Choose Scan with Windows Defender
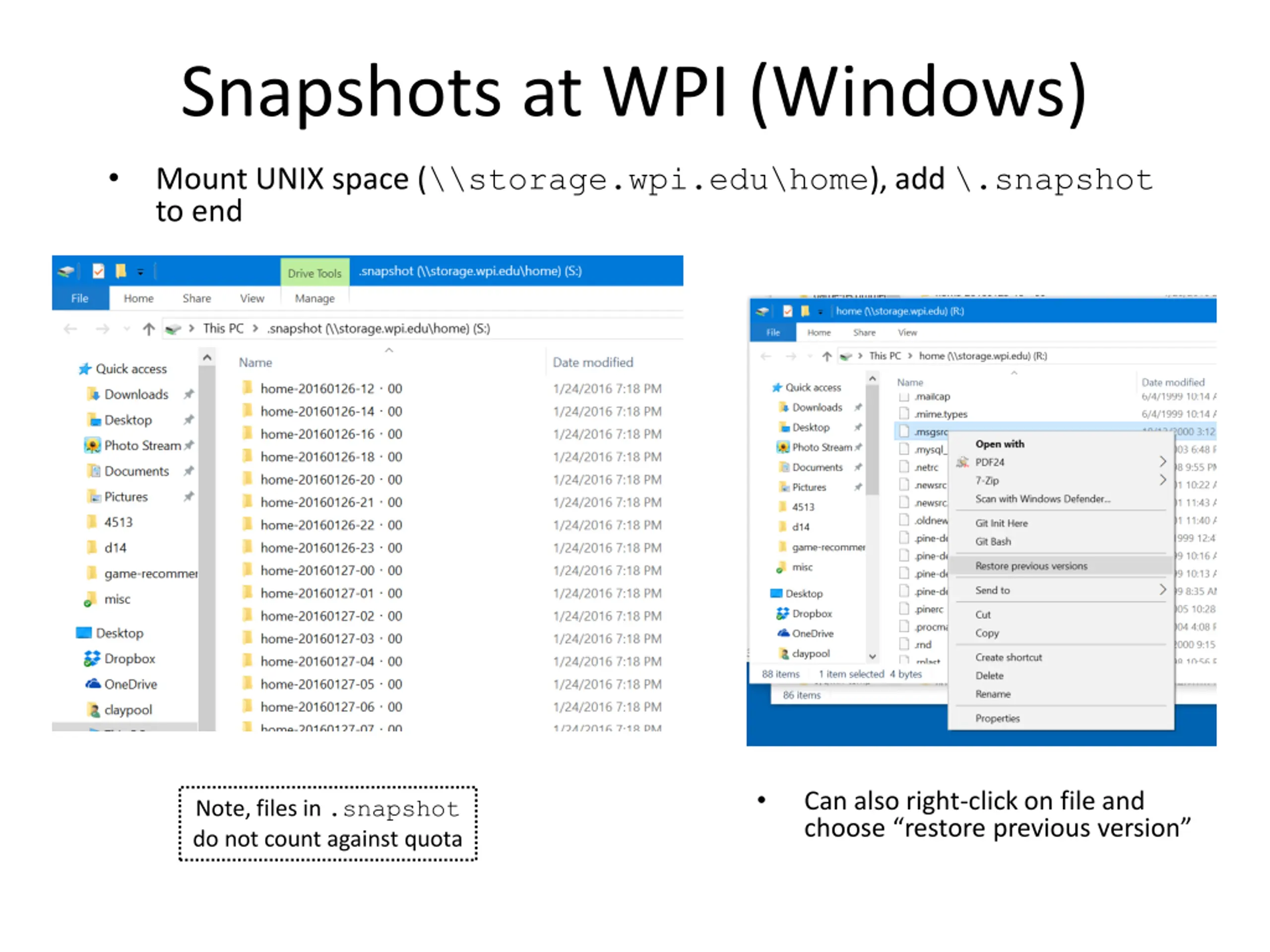The width and height of the screenshot is (1270, 952). [1061, 499]
